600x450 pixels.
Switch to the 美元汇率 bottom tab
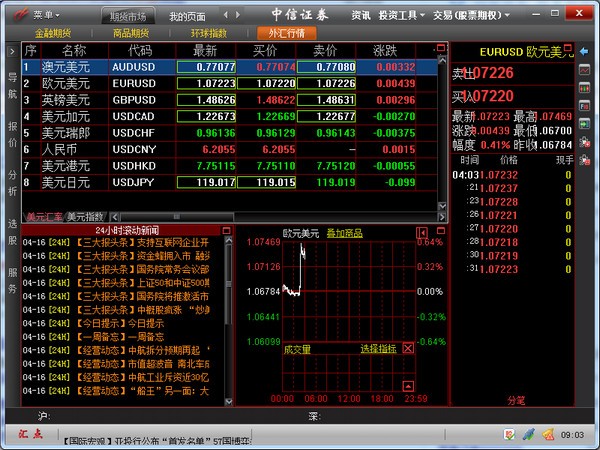tap(44, 217)
